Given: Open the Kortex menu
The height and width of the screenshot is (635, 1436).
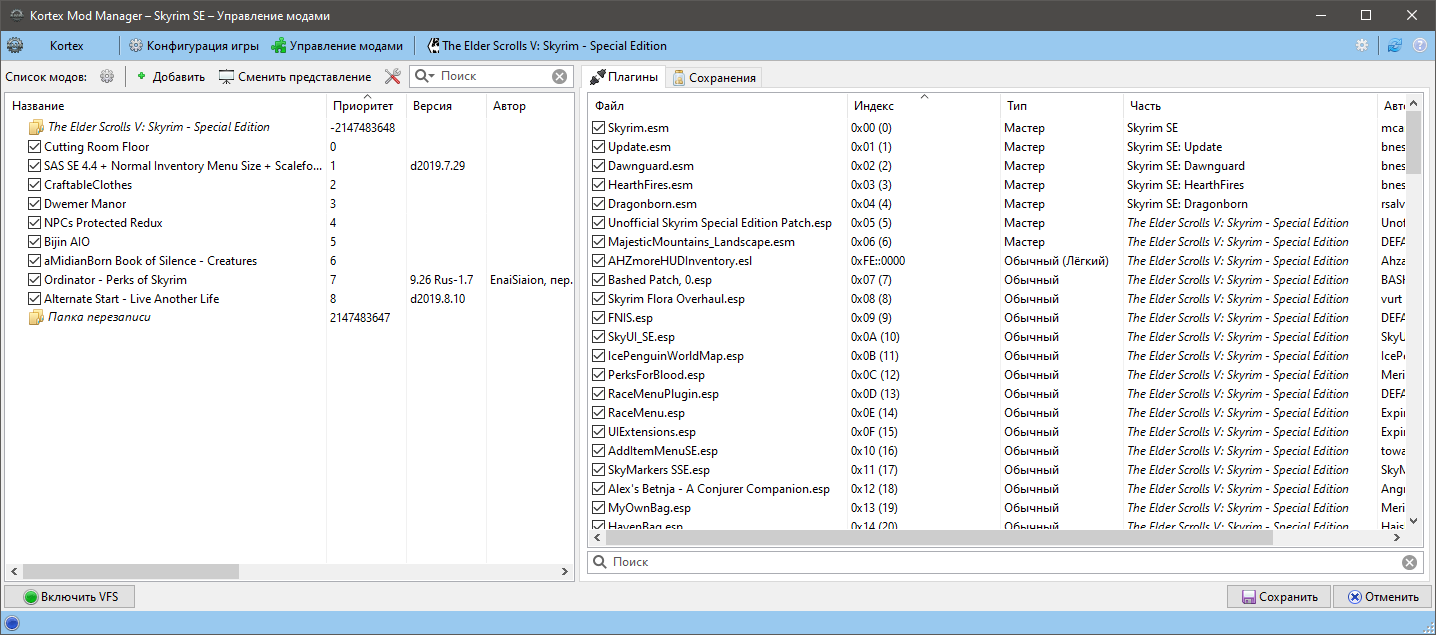Looking at the screenshot, I should [x=66, y=45].
